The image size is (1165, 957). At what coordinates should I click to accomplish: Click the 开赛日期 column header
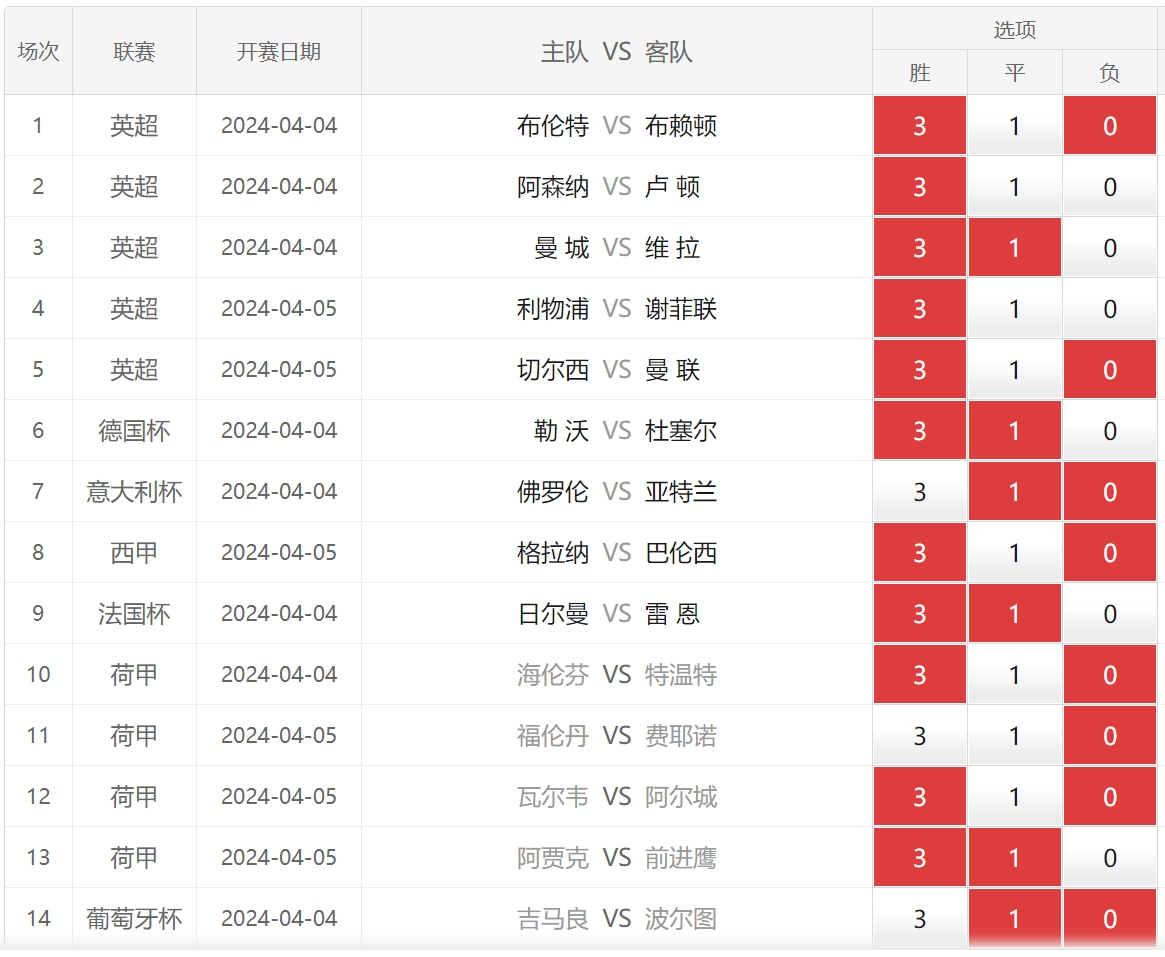click(x=279, y=51)
